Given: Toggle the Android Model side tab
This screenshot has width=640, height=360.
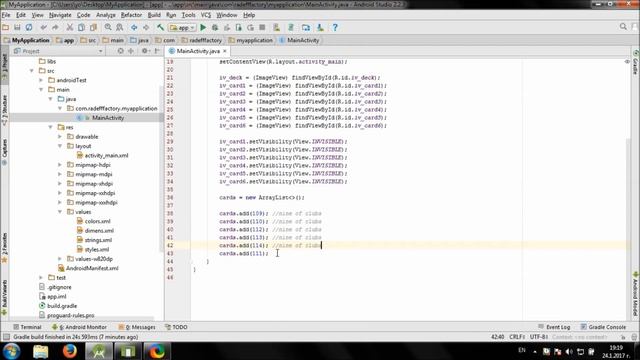Looking at the screenshot, I should 636,294.
